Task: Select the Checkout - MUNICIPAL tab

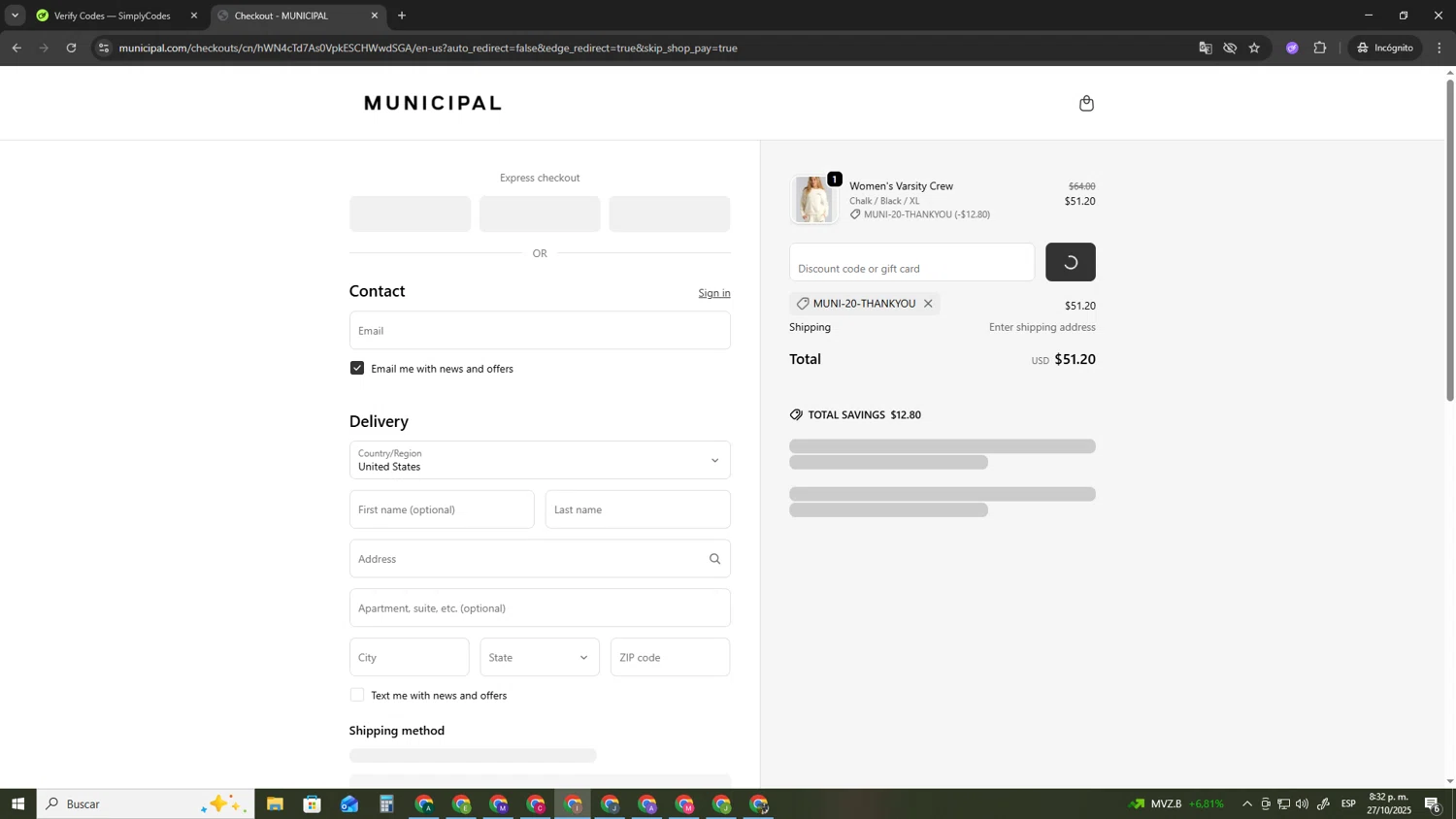Action: tap(298, 16)
